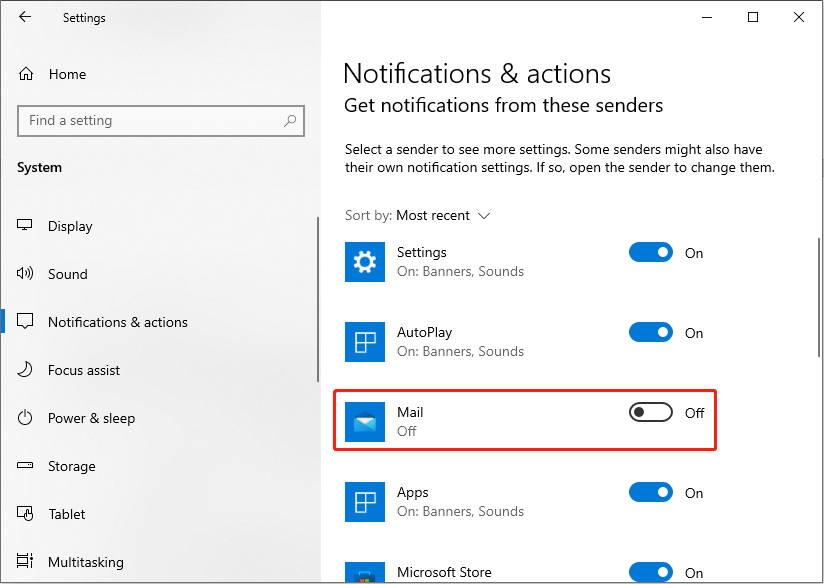Image resolution: width=824 pixels, height=584 pixels.
Task: Turn off Microsoft Store notifications toggle
Action: 651,572
